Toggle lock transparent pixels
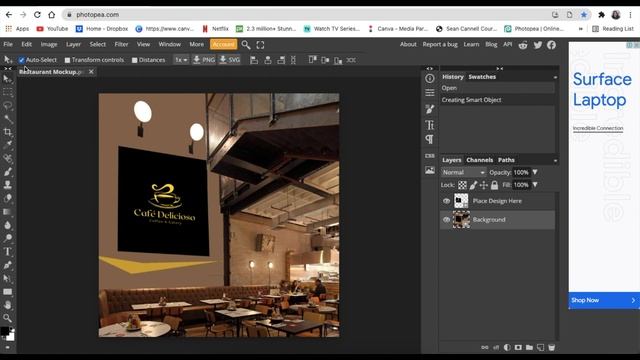Image resolution: width=640 pixels, height=360 pixels. 462,185
